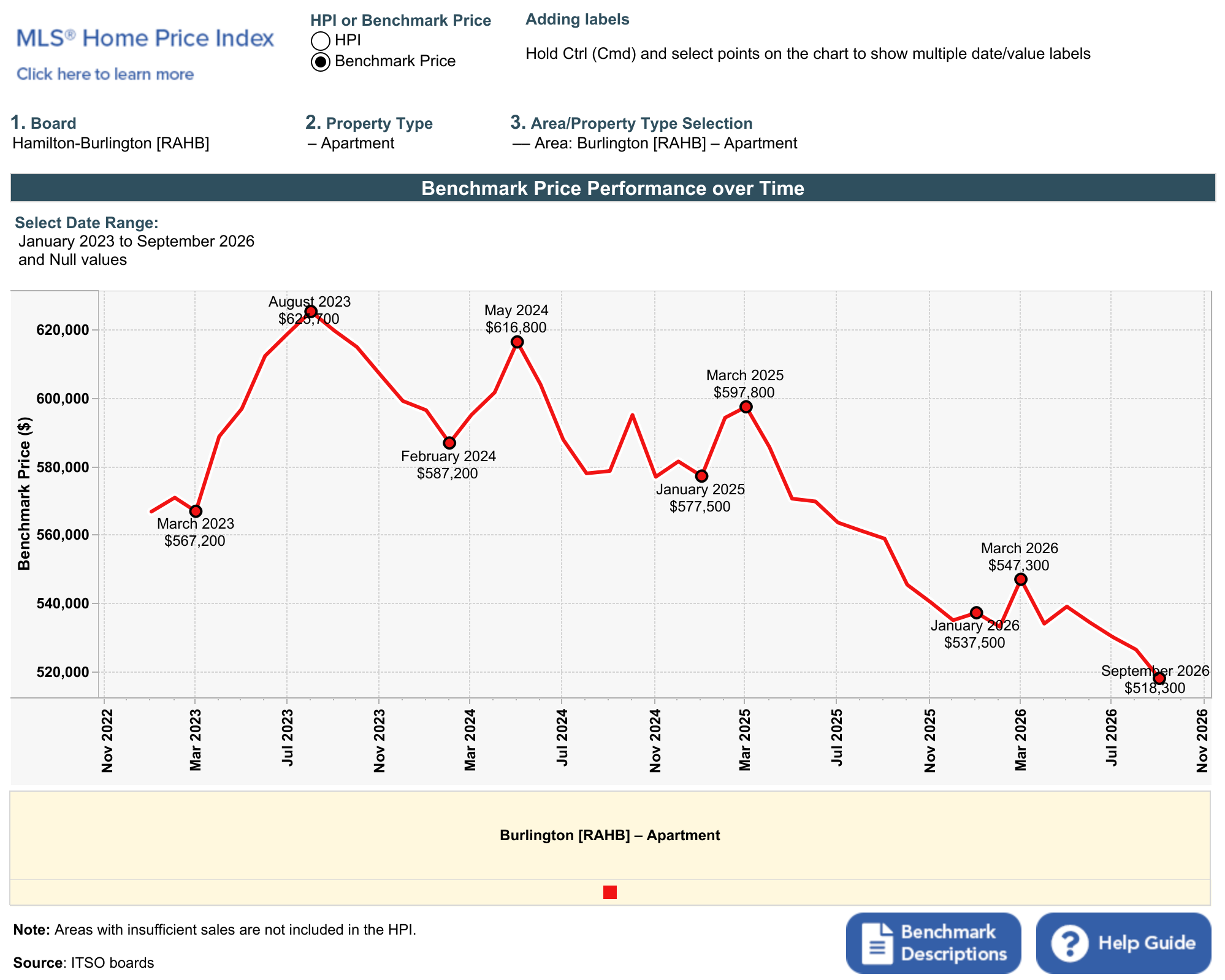Select the September 2026 data point
This screenshot has width=1225, height=980.
pos(1159,678)
